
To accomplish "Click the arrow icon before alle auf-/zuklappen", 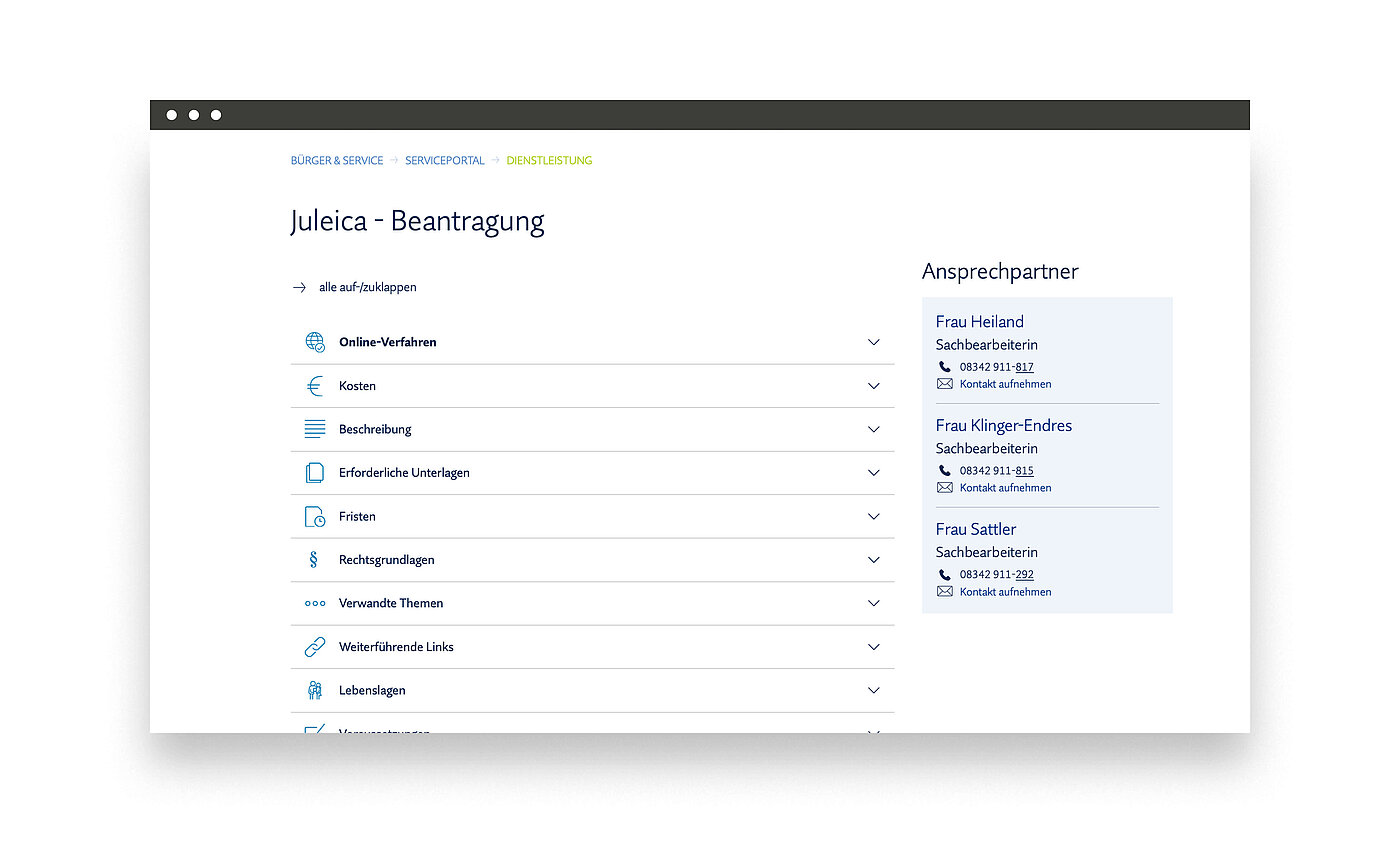I will (x=299, y=288).
